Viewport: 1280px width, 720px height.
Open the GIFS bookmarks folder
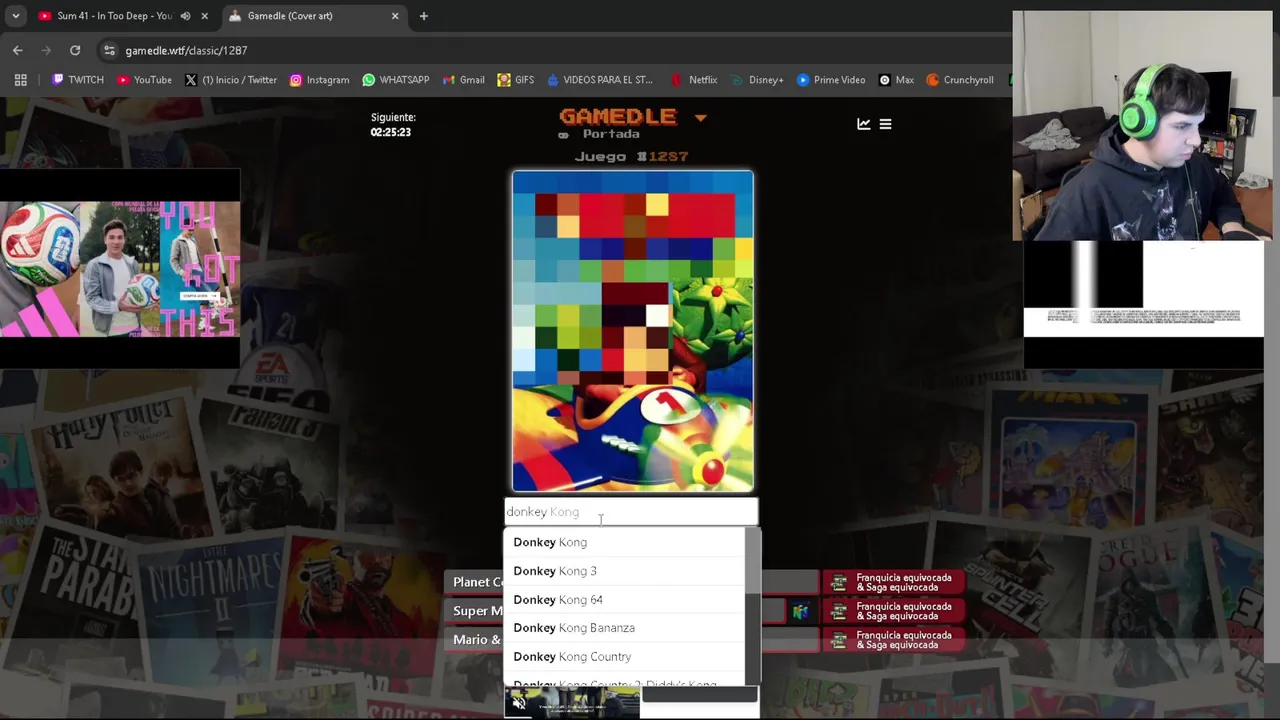pos(515,80)
